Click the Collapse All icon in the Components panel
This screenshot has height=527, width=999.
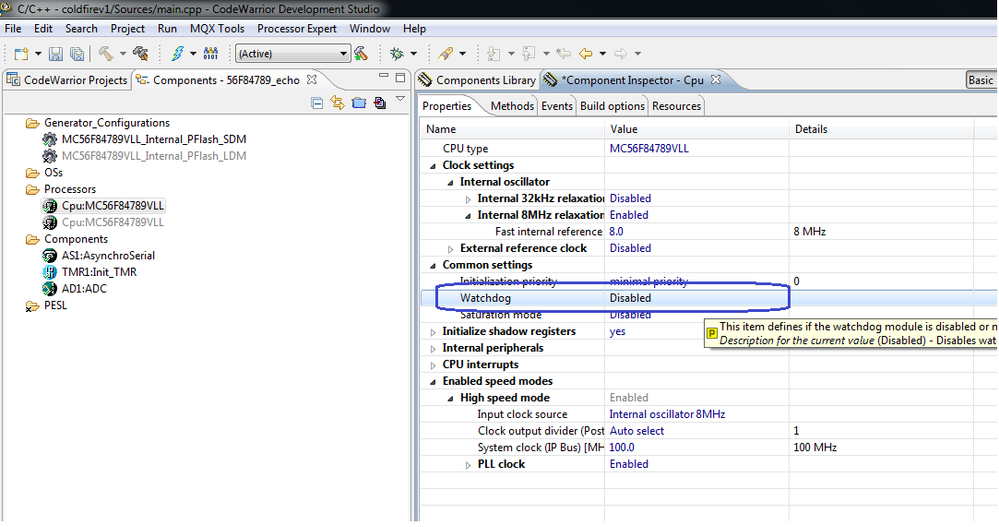click(x=317, y=103)
